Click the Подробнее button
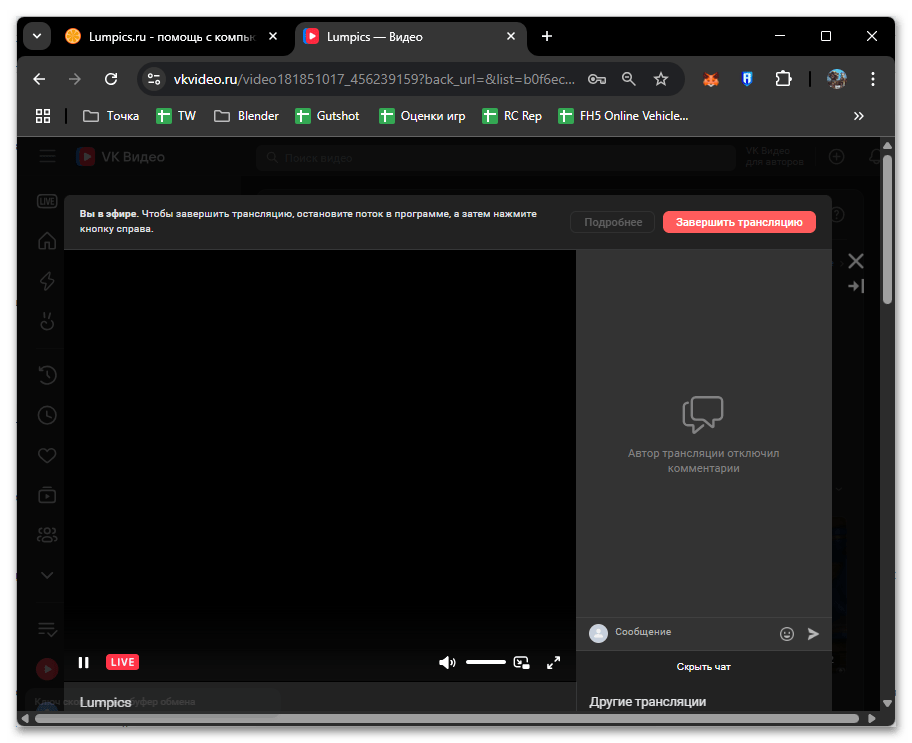 [x=612, y=222]
